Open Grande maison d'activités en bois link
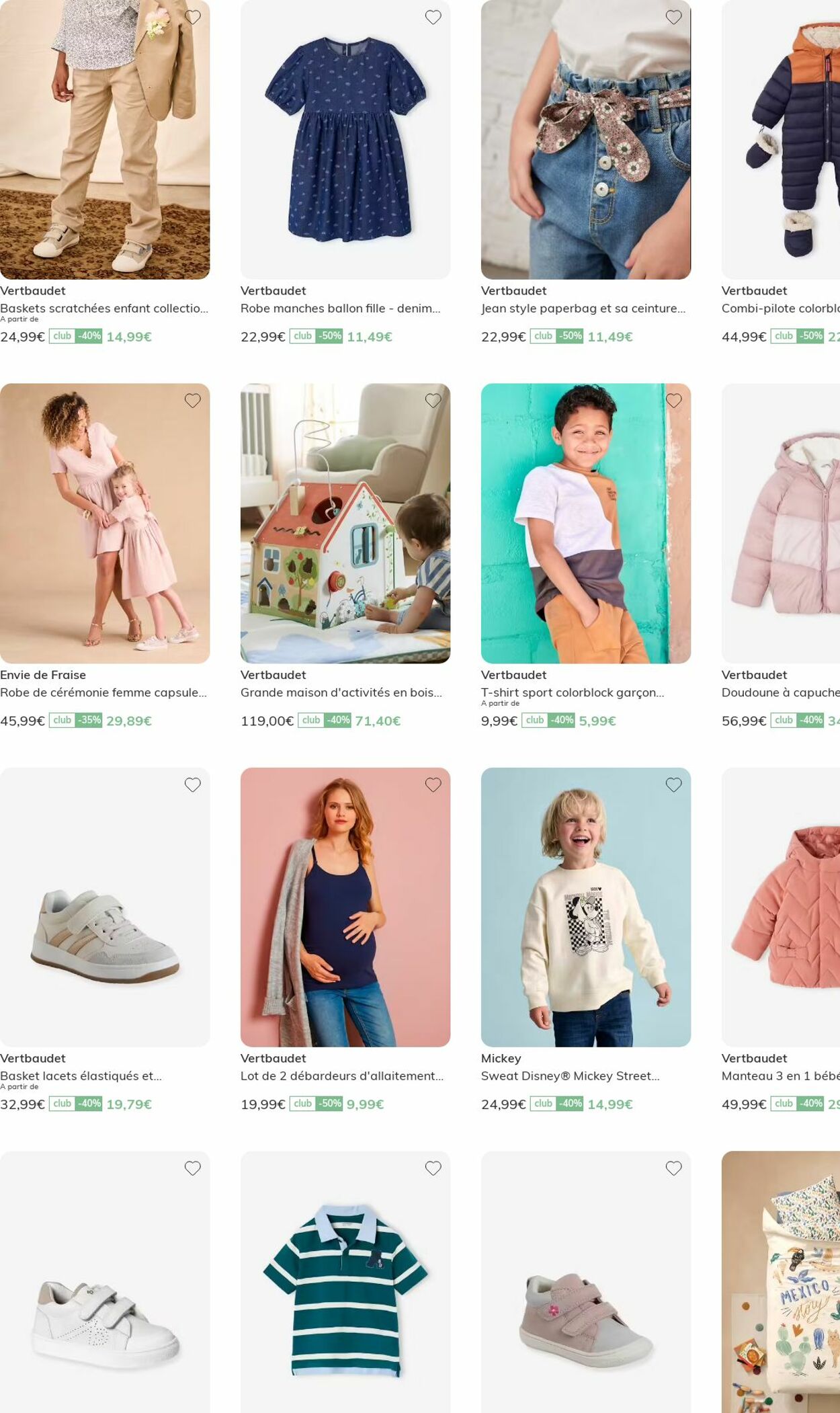Screen dimensions: 840x1413 click(x=341, y=692)
